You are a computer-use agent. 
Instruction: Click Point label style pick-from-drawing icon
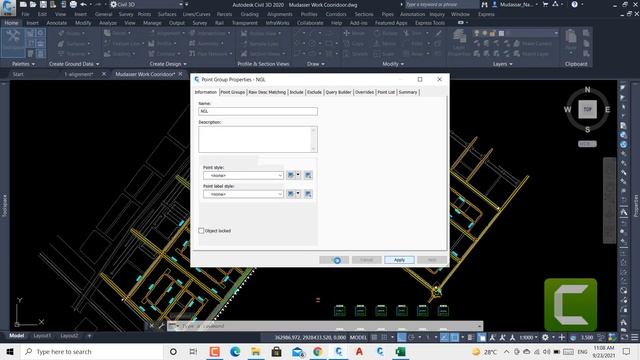coord(308,194)
